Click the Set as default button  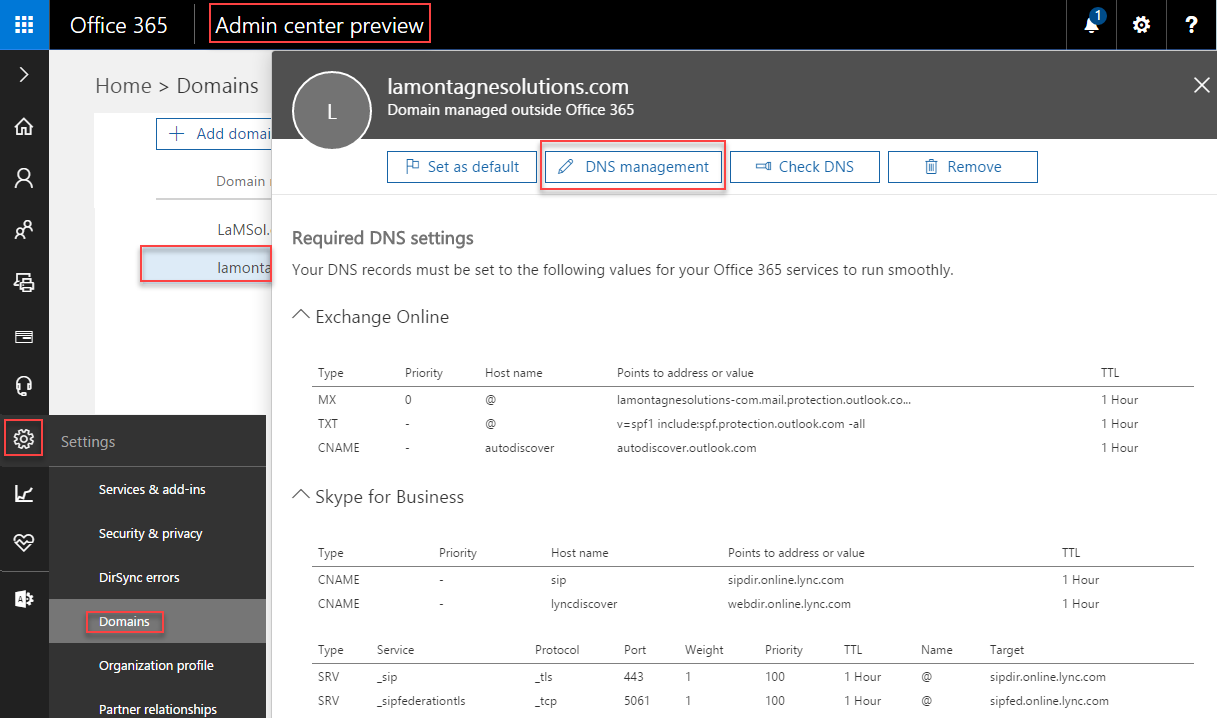coord(461,167)
